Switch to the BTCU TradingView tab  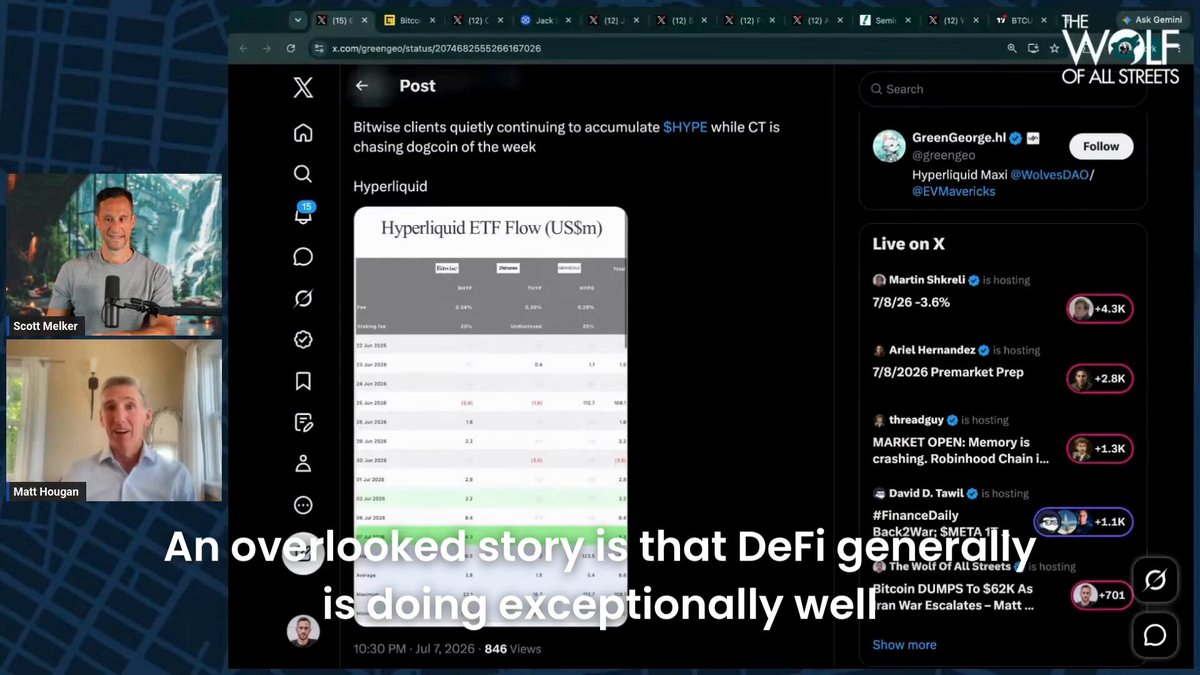pos(1020,20)
